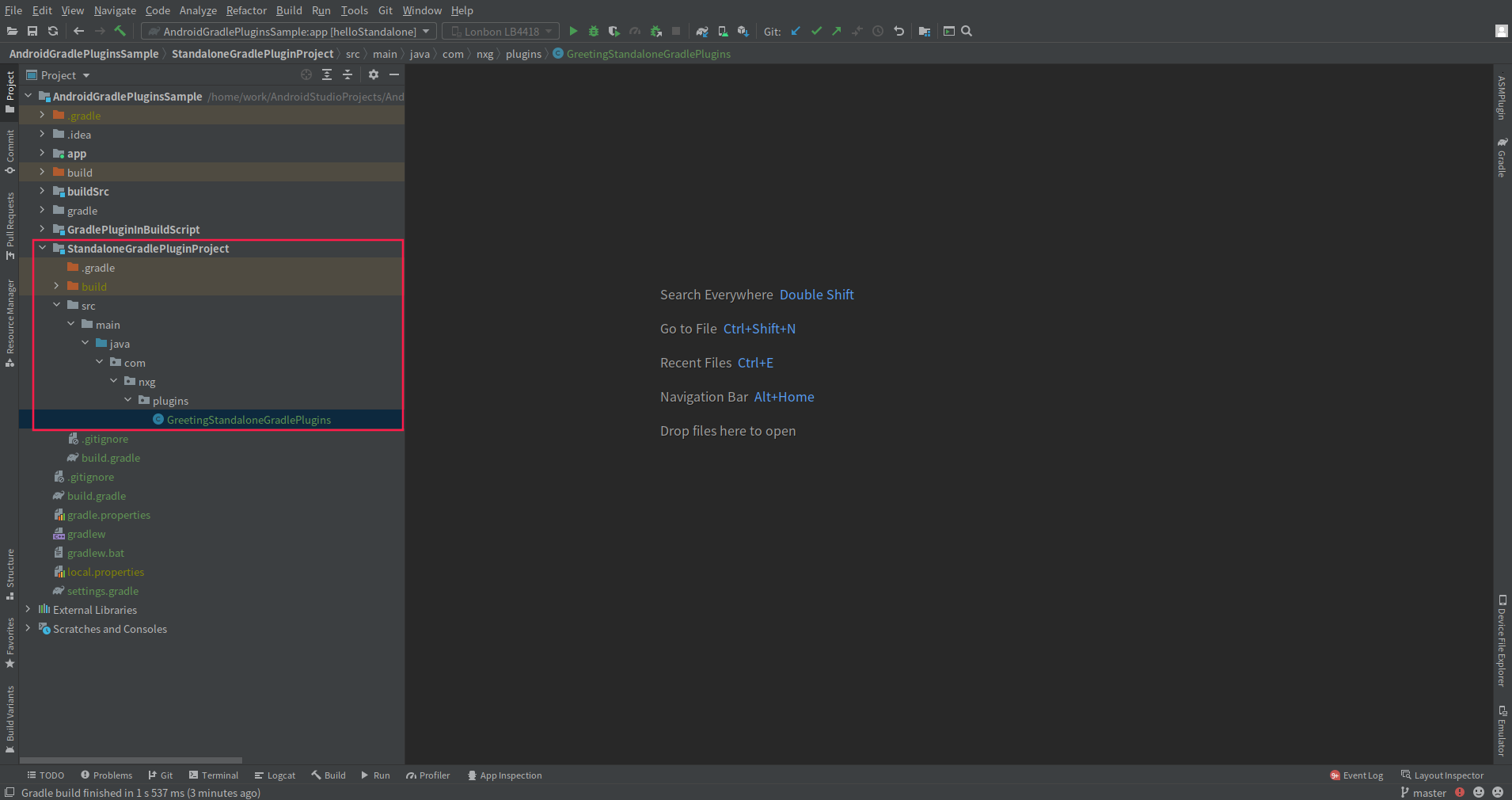Collapse the src folder under StandaloneGradlePluginProject

pyautogui.click(x=56, y=305)
